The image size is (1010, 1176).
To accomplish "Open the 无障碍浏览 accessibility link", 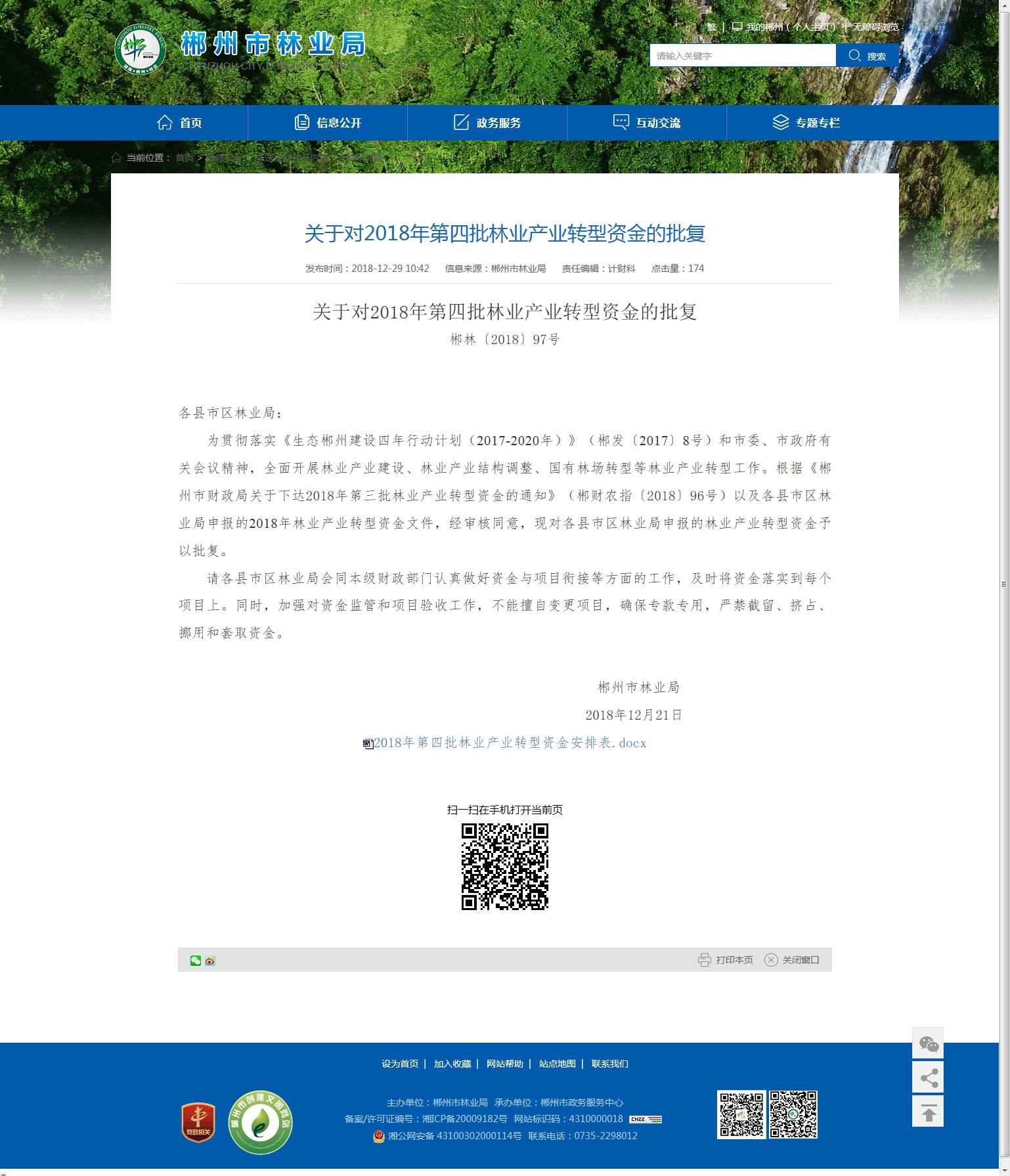I will (875, 27).
